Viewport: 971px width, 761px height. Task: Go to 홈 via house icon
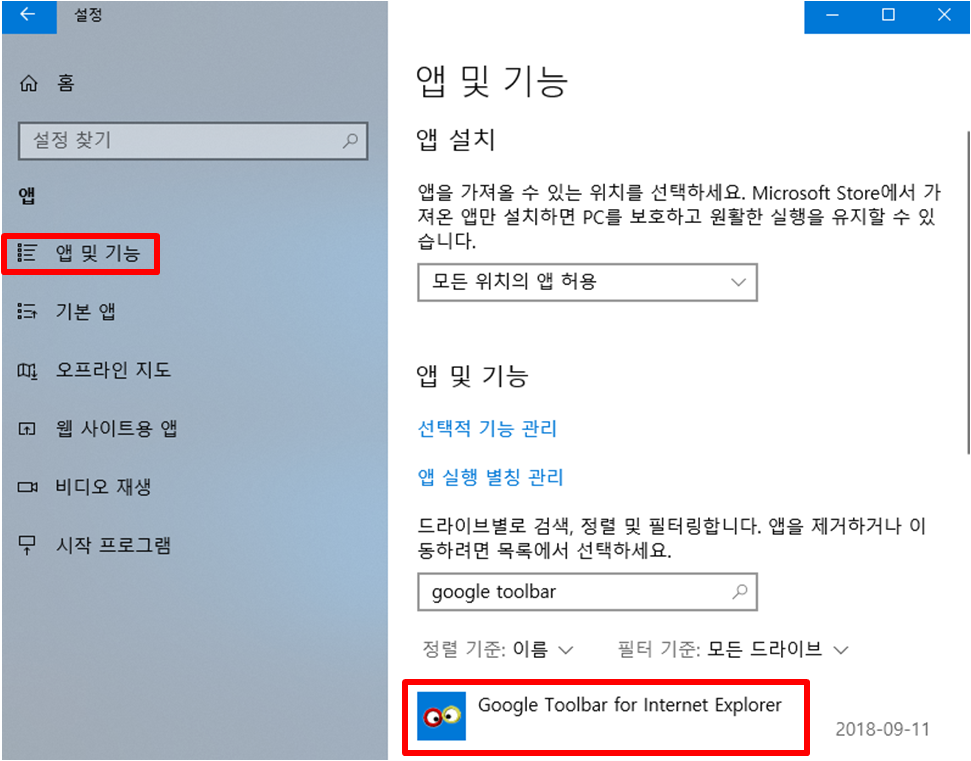click(28, 83)
